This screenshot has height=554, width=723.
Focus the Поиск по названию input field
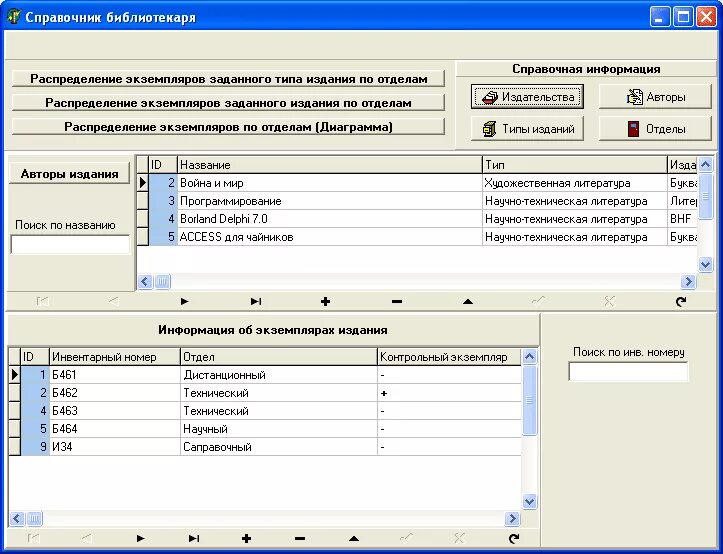coord(70,244)
